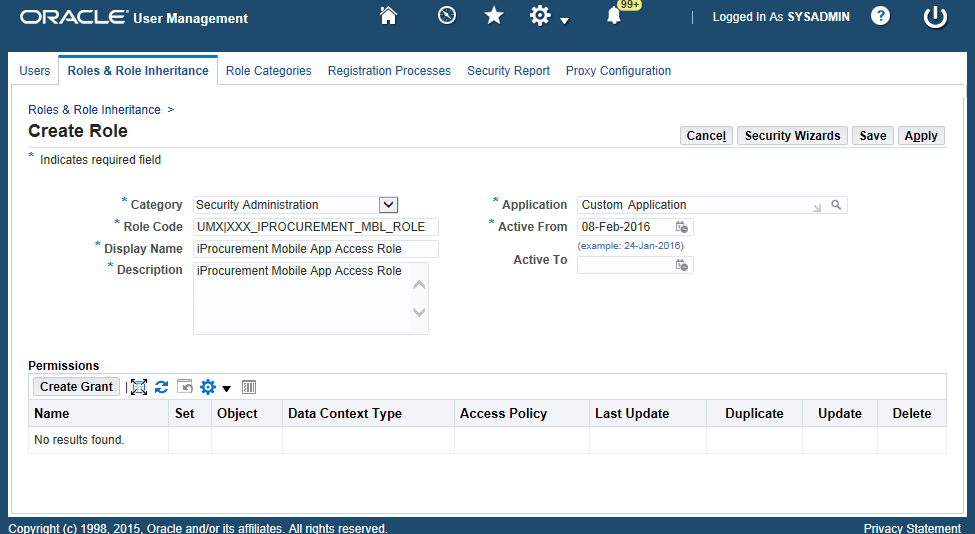Image resolution: width=975 pixels, height=534 pixels.
Task: Open Active From calendar picker
Action: point(682,228)
